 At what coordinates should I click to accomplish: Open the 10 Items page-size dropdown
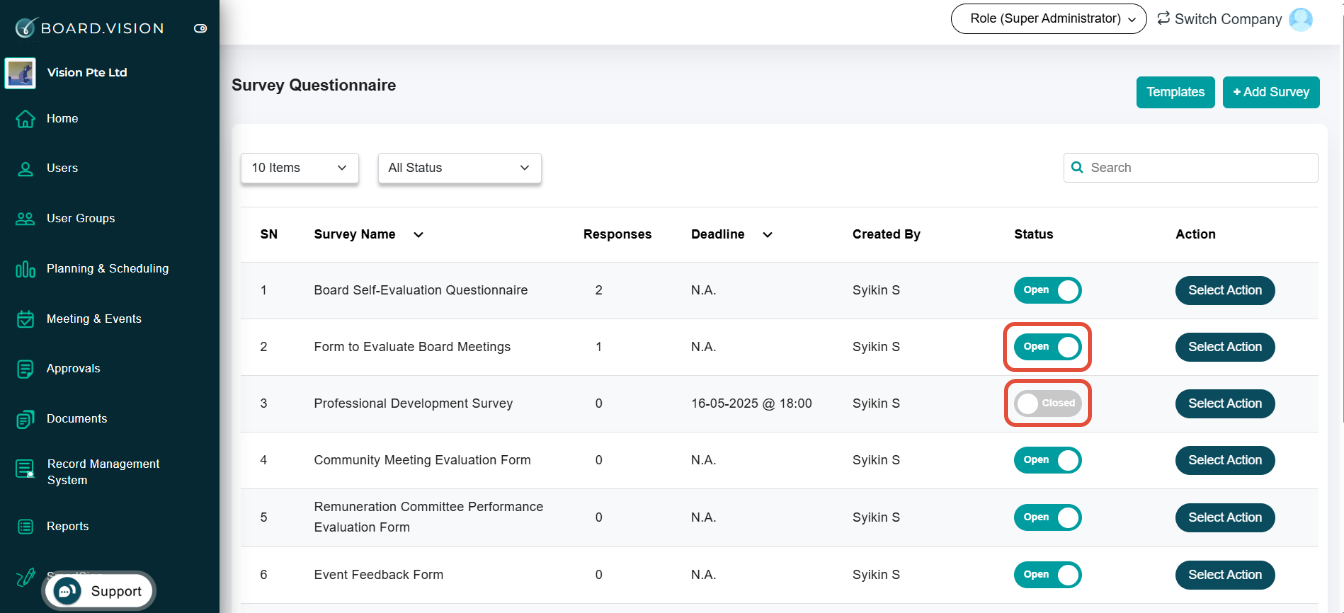coord(299,168)
